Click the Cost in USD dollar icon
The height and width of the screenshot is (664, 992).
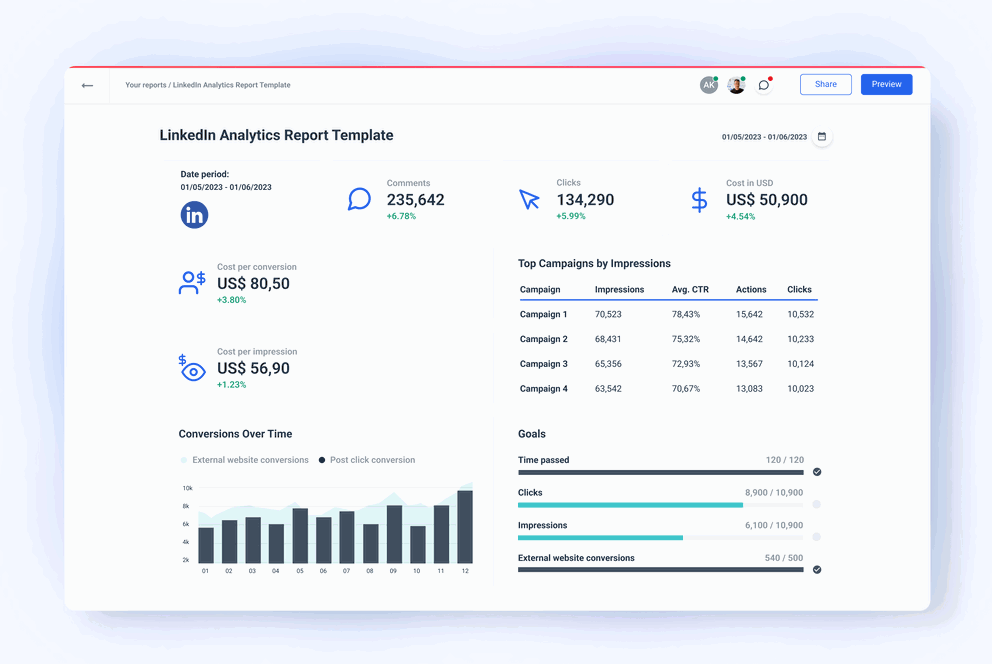point(699,199)
